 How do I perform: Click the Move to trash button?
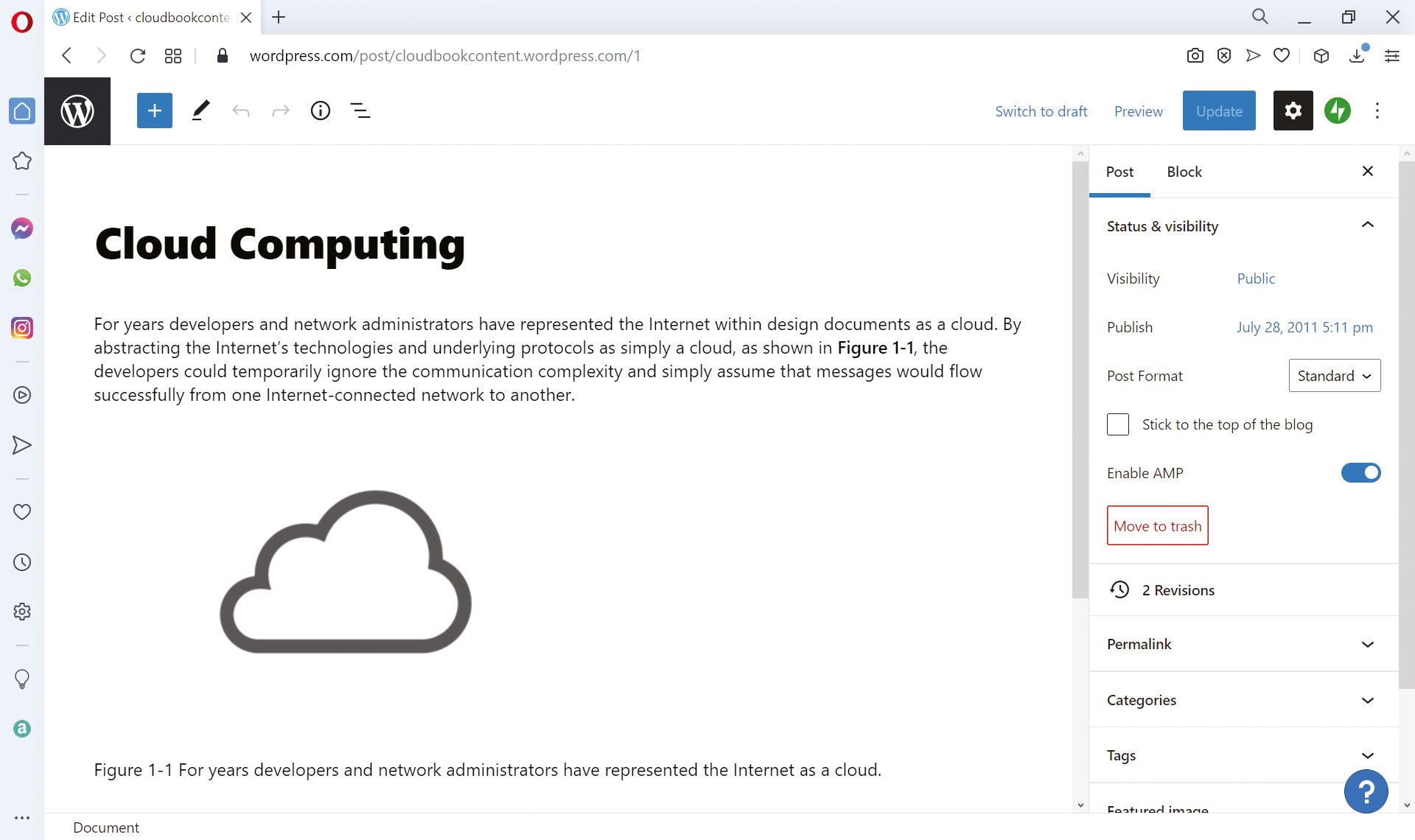1157,525
